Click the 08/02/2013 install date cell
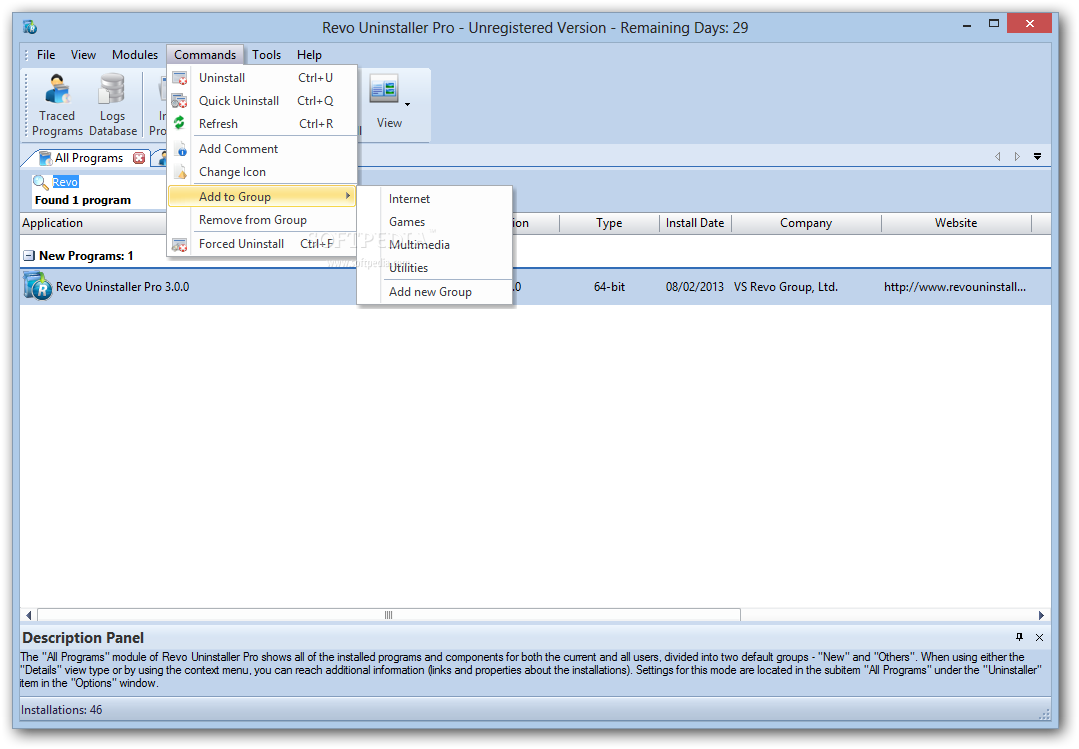This screenshot has width=1079, height=749. pyautogui.click(x=694, y=287)
